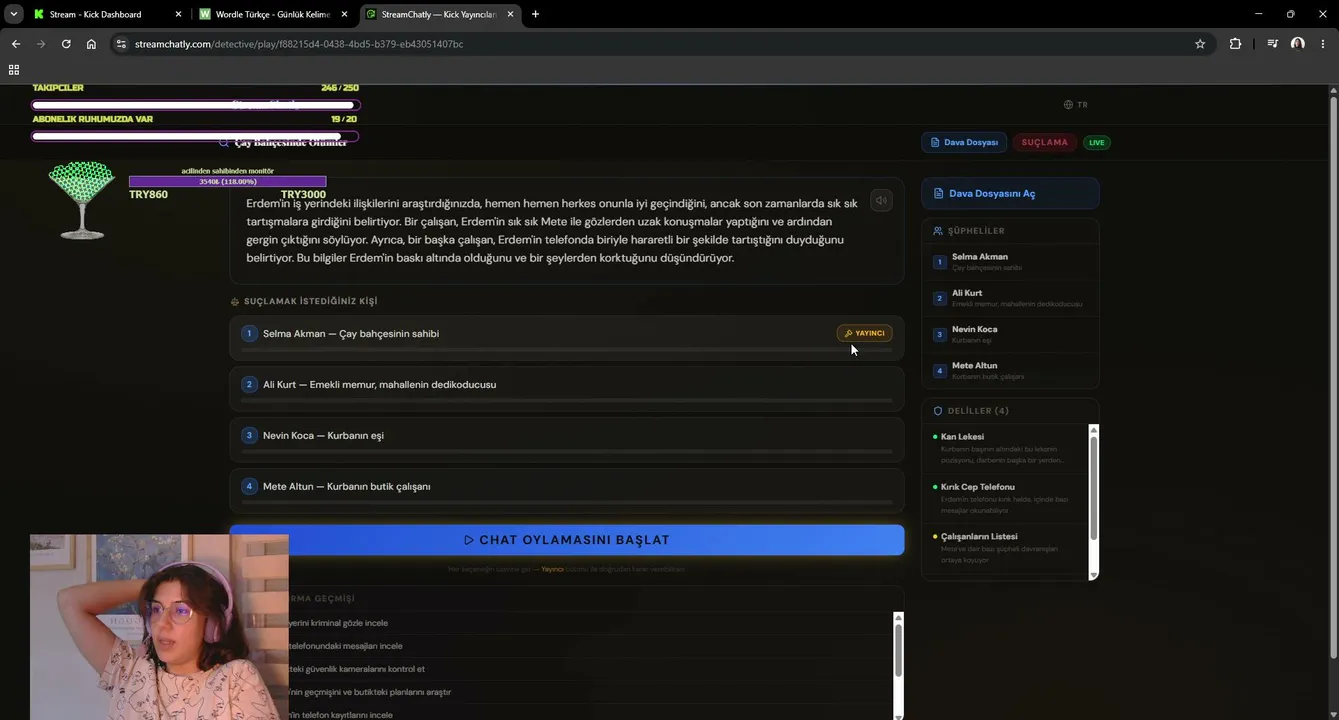The image size is (1339, 720).
Task: Select suspect Ali Kurt in Şüpheliler list
Action: tap(1010, 298)
